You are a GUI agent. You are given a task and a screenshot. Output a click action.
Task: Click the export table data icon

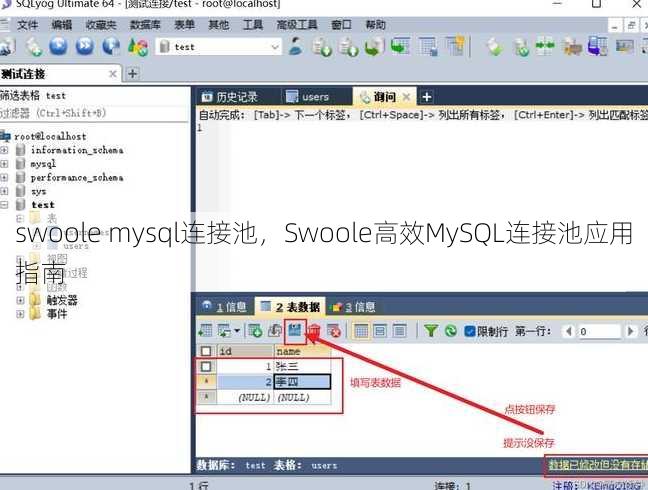(x=205, y=331)
